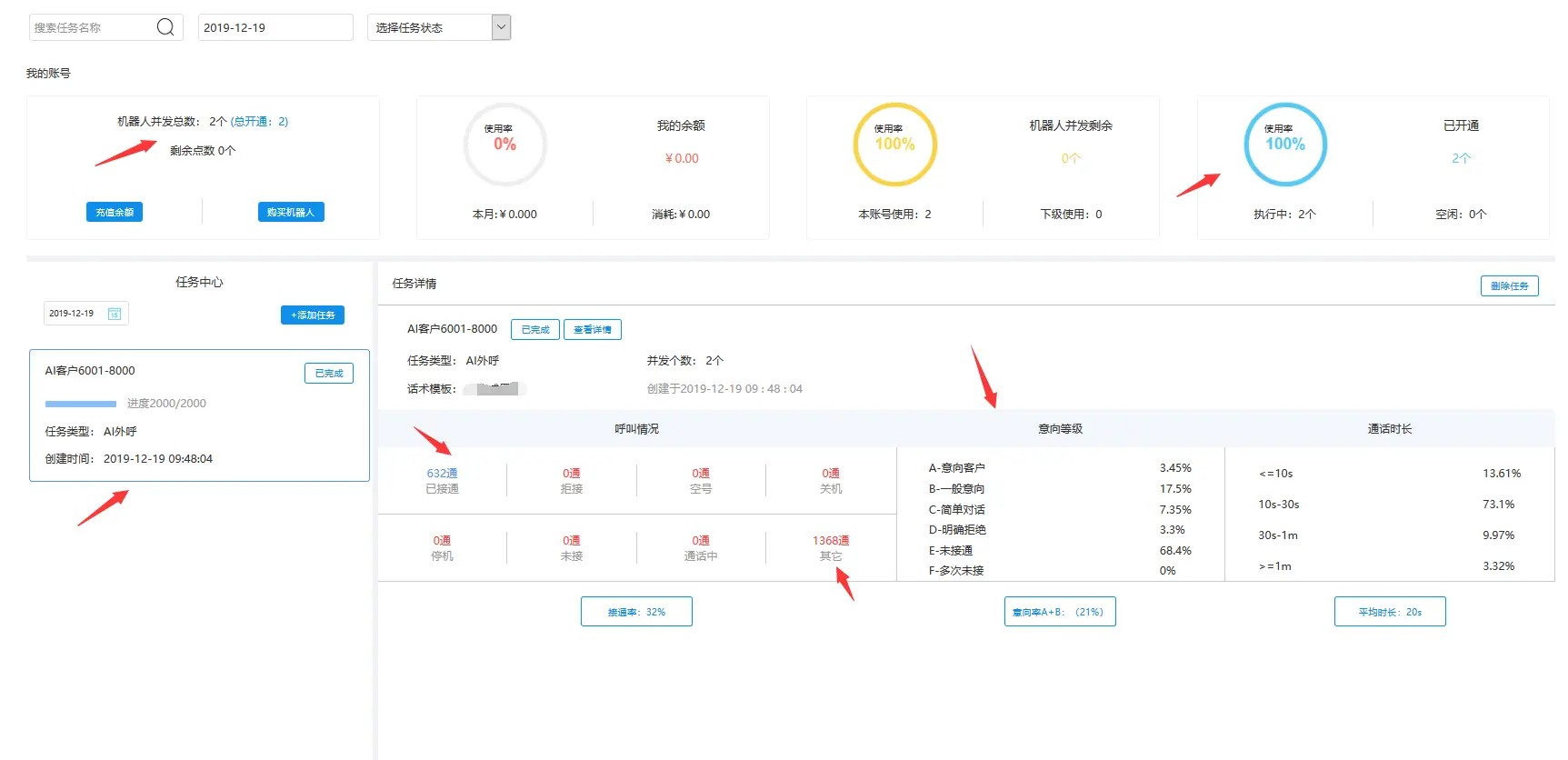Click the intention rate A+B 21% button
This screenshot has height=760, width=1568.
click(1060, 612)
